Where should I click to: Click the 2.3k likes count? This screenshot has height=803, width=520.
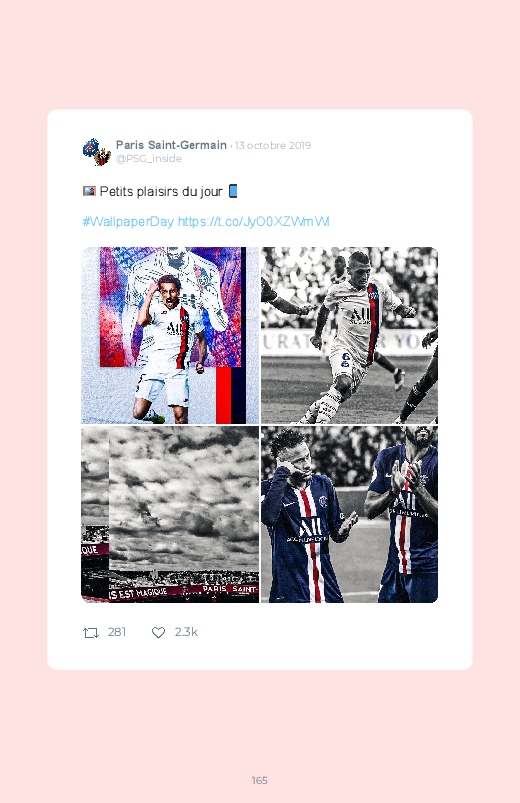tap(186, 632)
